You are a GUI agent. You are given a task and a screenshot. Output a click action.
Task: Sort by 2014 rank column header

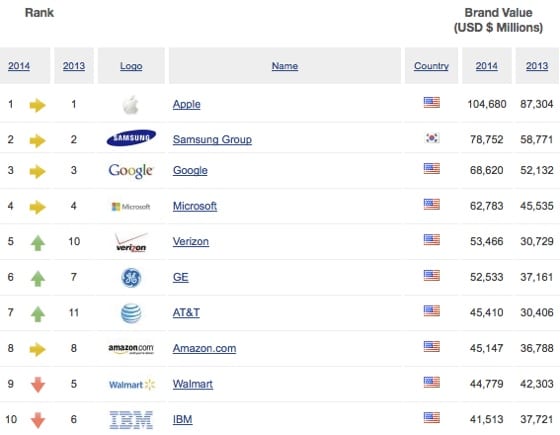19,66
